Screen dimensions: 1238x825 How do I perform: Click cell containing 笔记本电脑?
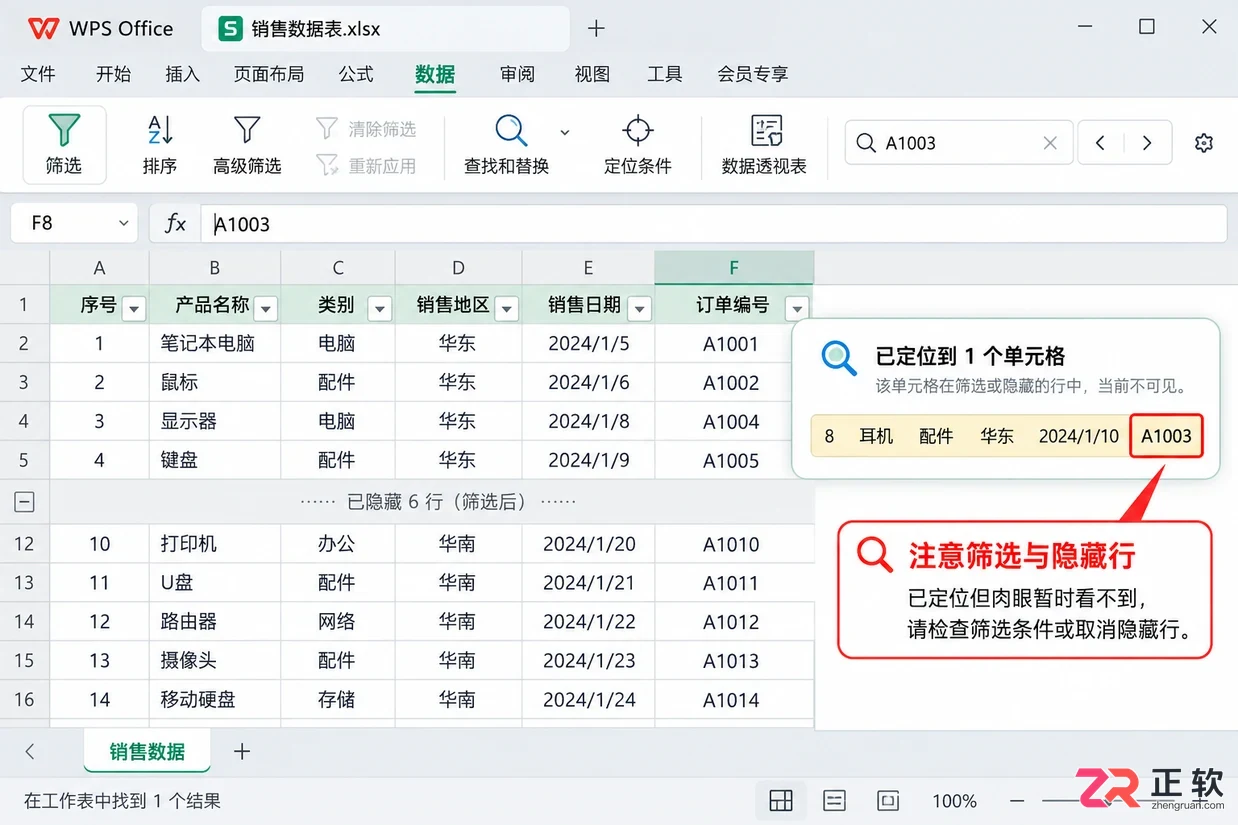pos(215,344)
